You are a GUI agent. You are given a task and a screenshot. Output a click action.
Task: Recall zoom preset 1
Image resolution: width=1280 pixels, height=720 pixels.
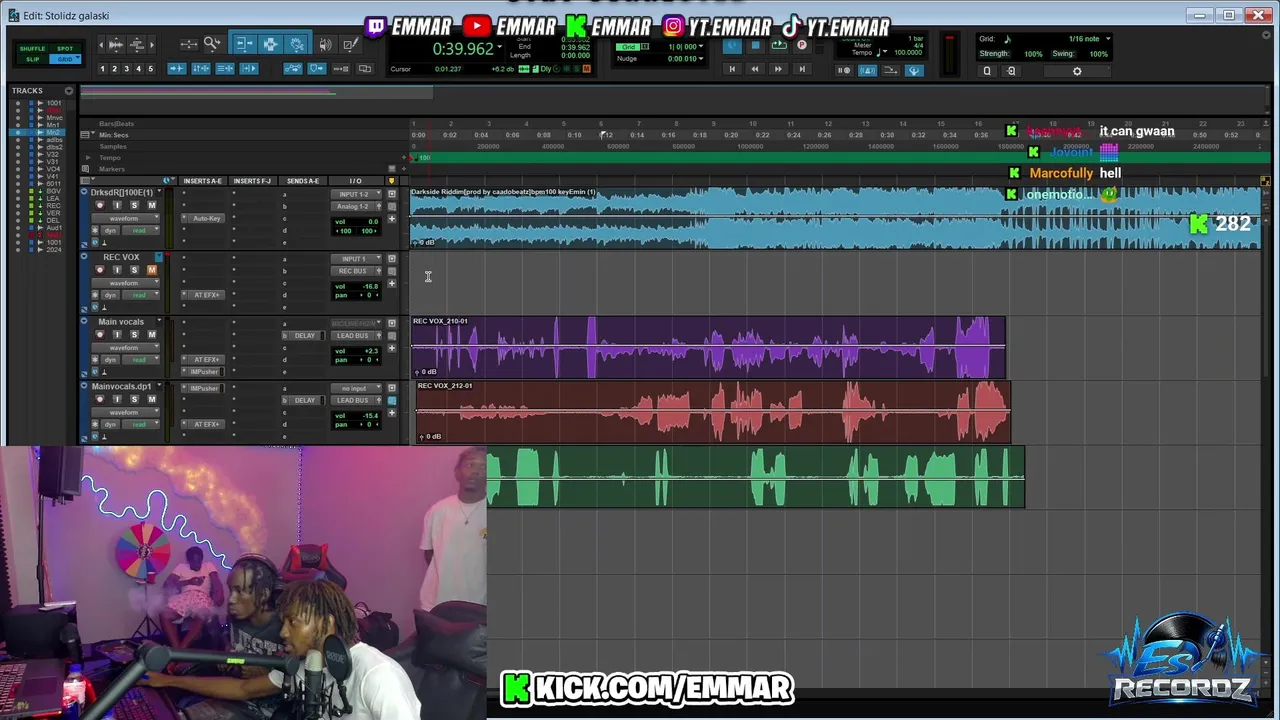coord(102,69)
